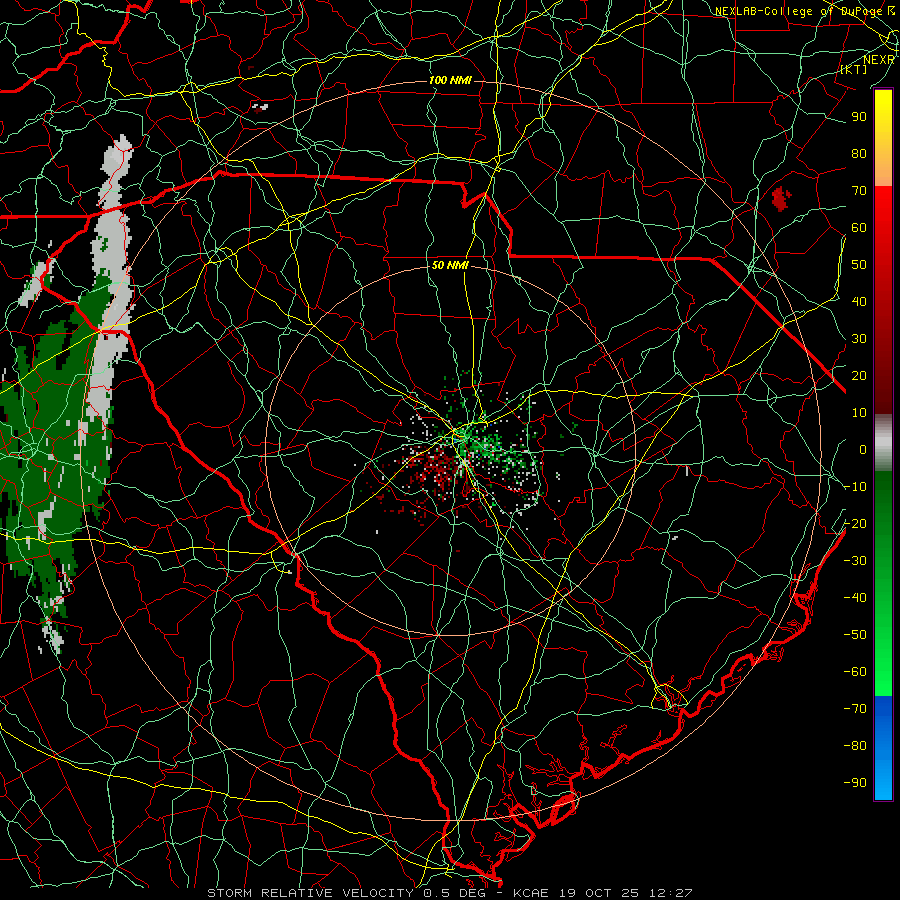
Task: Click the positive 90 value on velocity scale
Action: tap(859, 117)
